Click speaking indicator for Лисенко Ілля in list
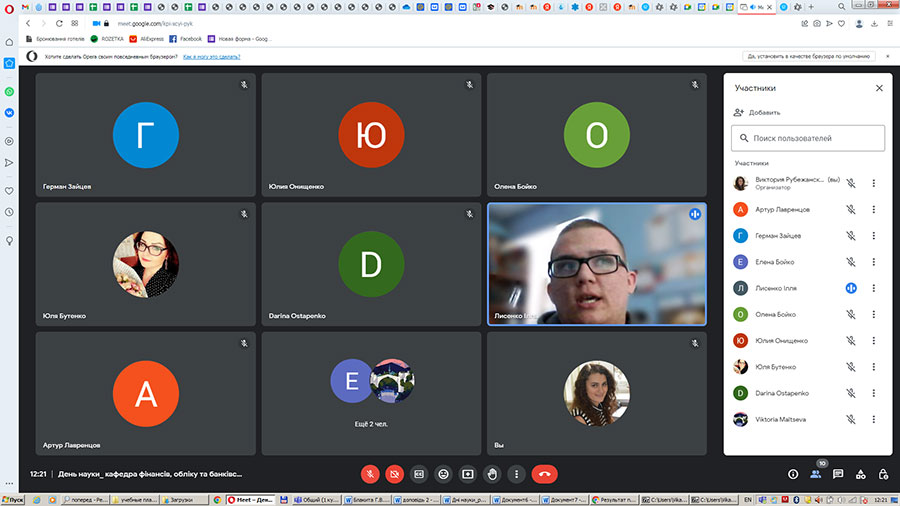This screenshot has width=900, height=506. coord(851,288)
